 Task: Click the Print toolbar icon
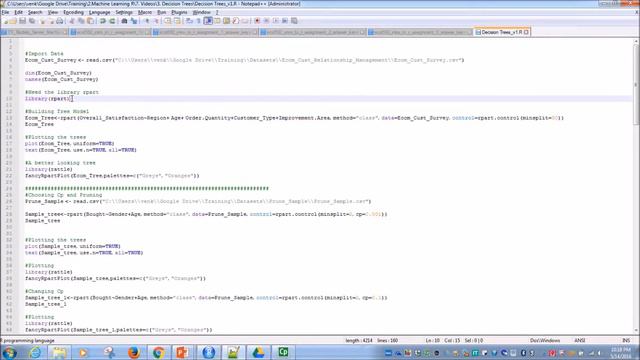click(x=60, y=21)
